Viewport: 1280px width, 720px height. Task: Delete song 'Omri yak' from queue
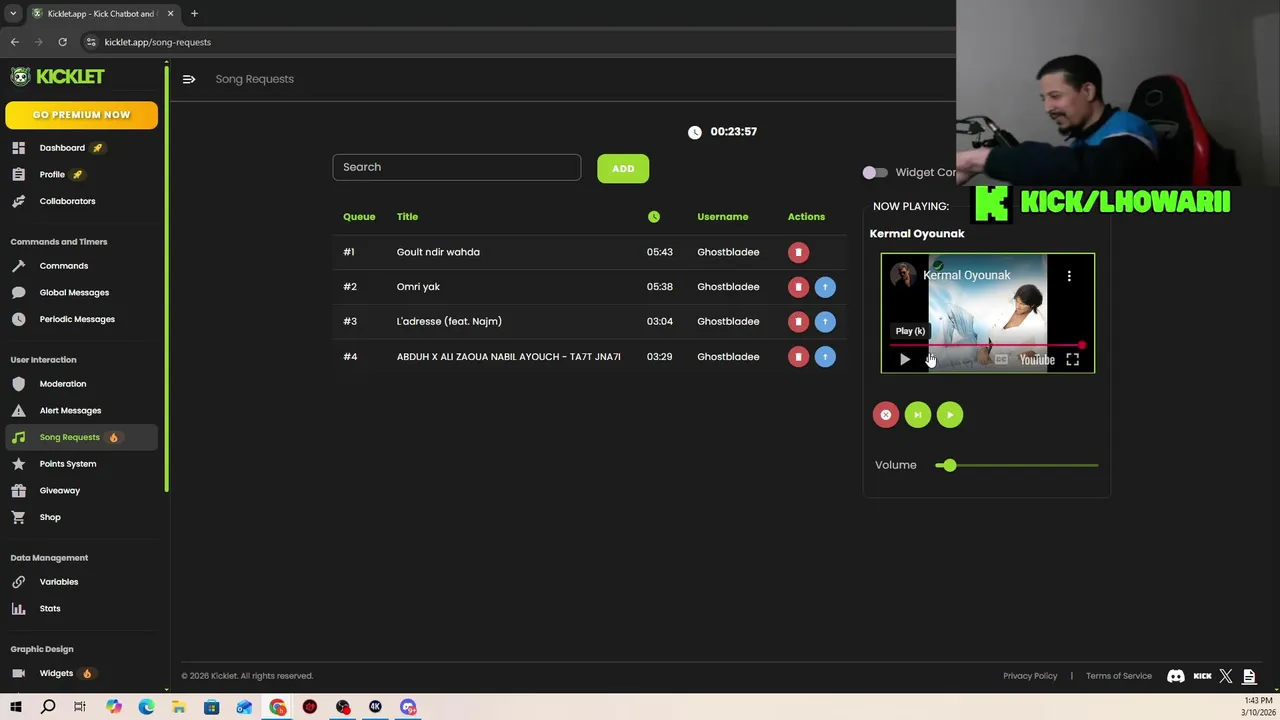point(798,287)
